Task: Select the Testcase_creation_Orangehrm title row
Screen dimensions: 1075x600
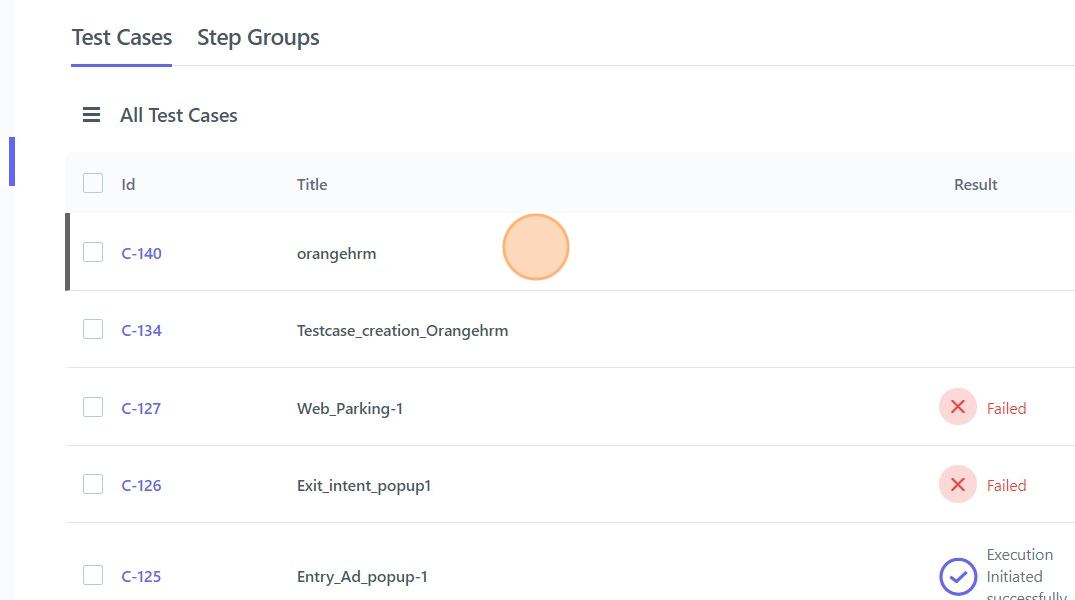Action: point(402,331)
